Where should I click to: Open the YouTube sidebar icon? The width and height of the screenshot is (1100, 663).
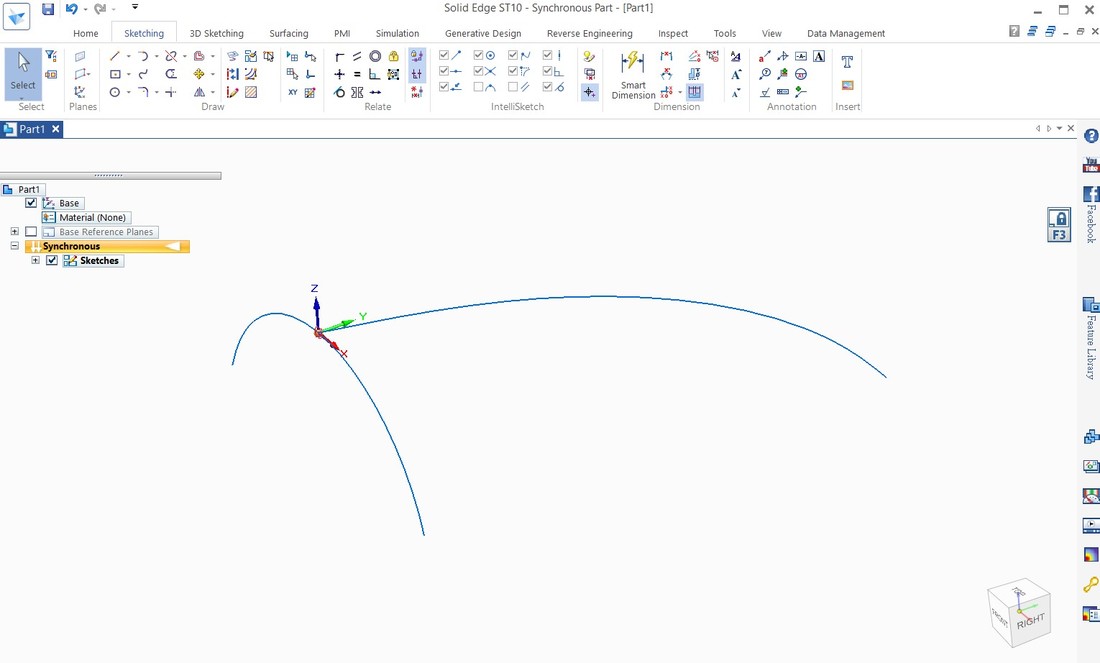(x=1091, y=165)
